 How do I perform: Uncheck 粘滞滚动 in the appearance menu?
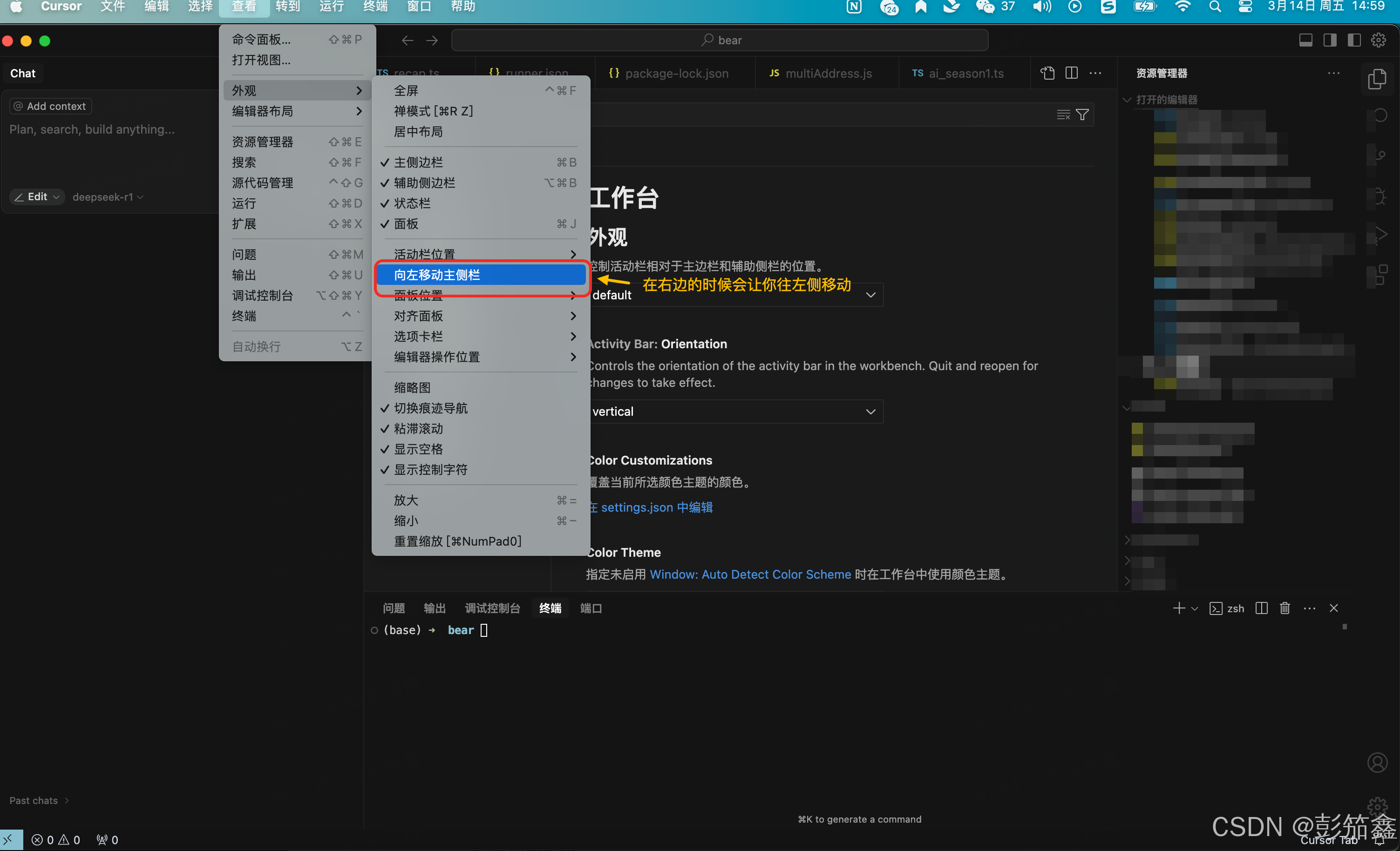click(x=418, y=429)
